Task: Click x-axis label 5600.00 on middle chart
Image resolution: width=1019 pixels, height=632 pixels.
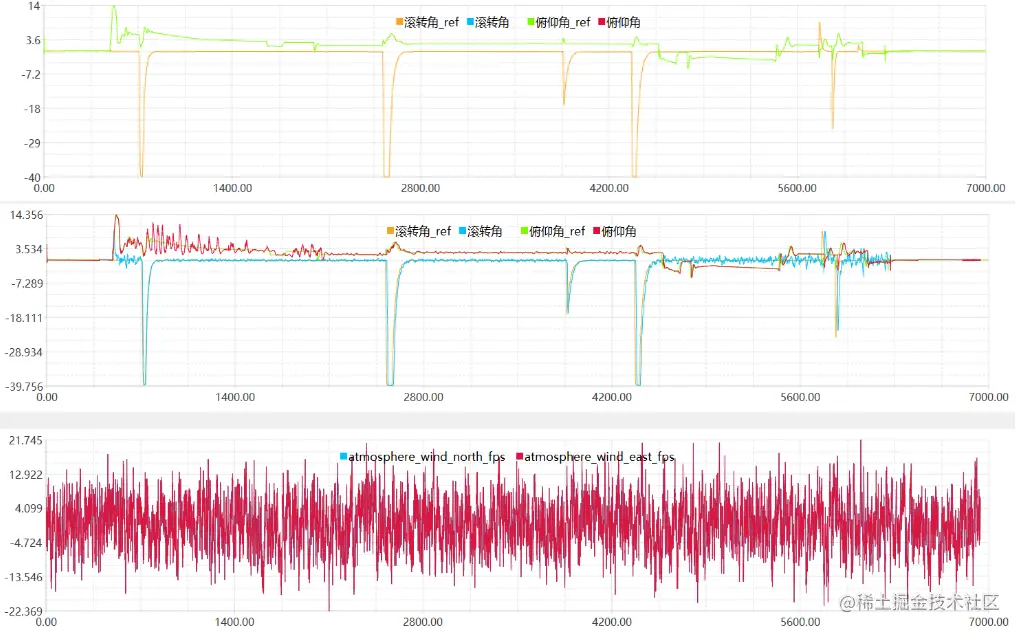Action: pyautogui.click(x=800, y=397)
